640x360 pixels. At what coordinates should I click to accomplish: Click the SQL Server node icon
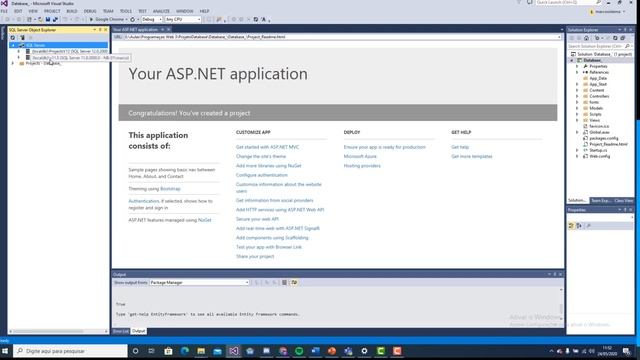[22, 45]
